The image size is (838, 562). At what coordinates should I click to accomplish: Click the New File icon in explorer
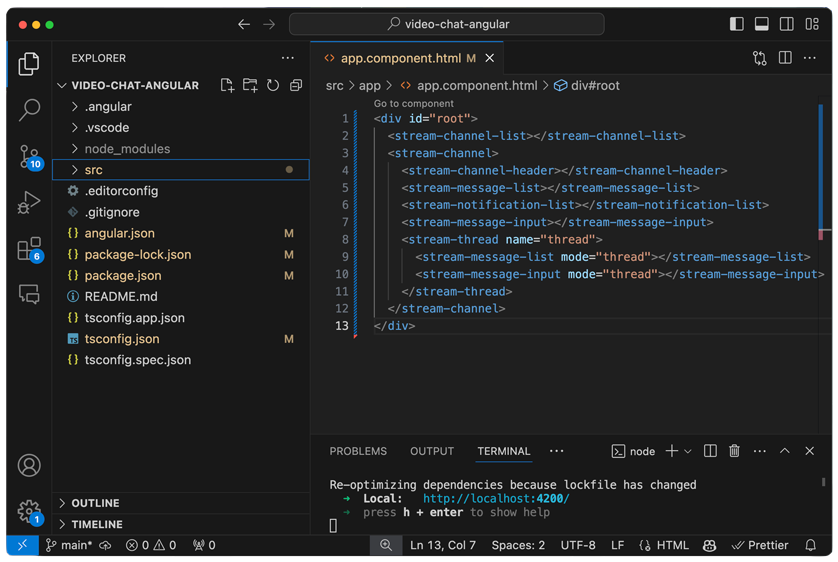pos(227,85)
